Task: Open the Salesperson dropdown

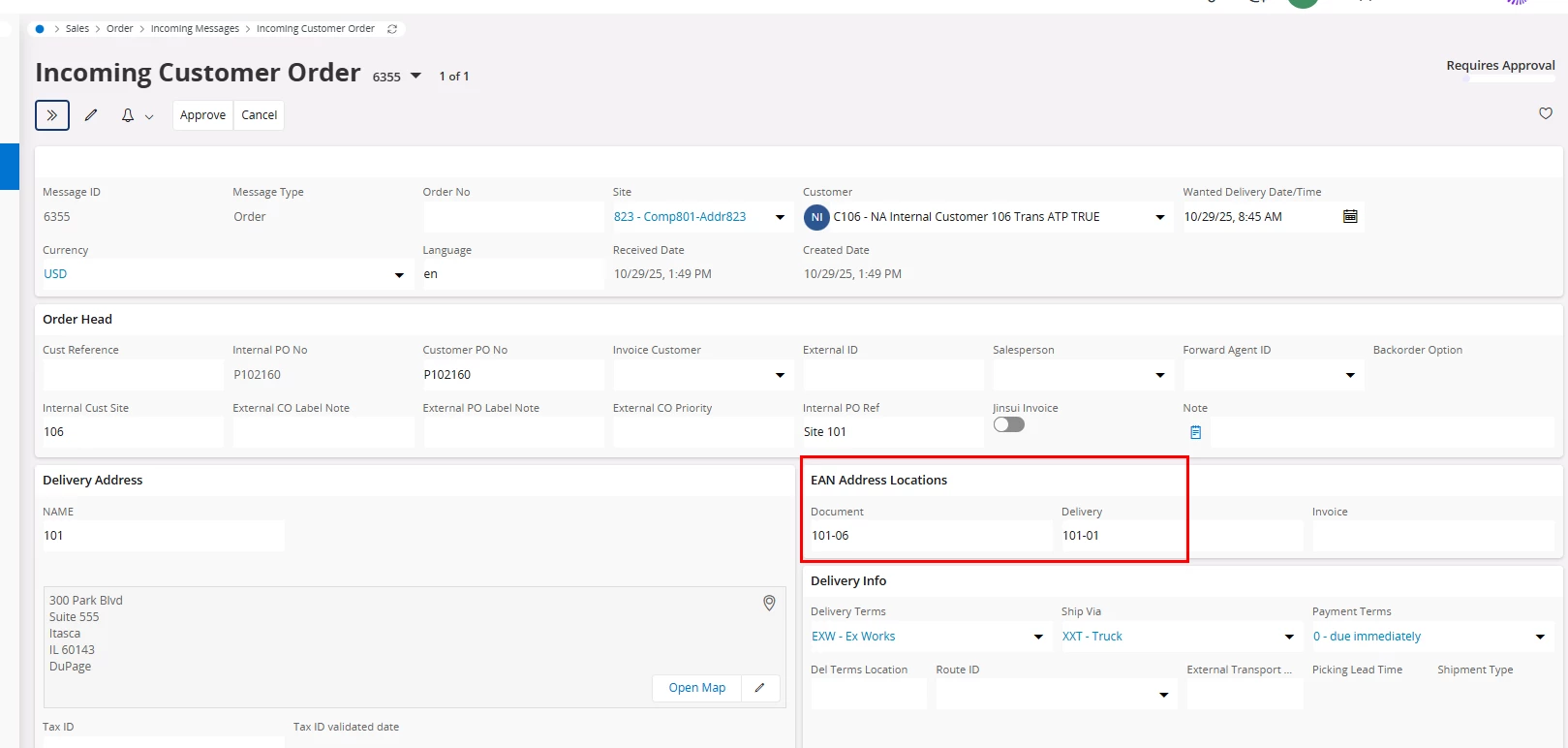Action: point(1159,375)
